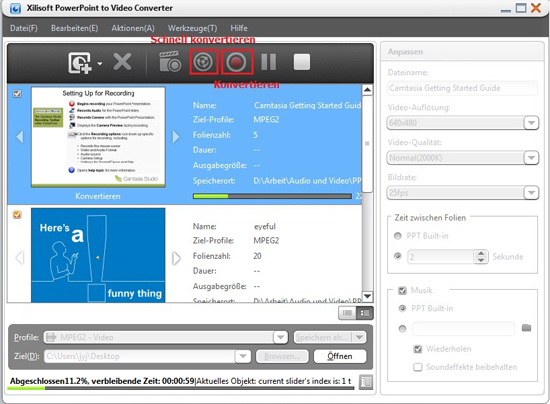The width and height of the screenshot is (550, 404).
Task: Click the Anpassen panel header
Action: (x=462, y=52)
